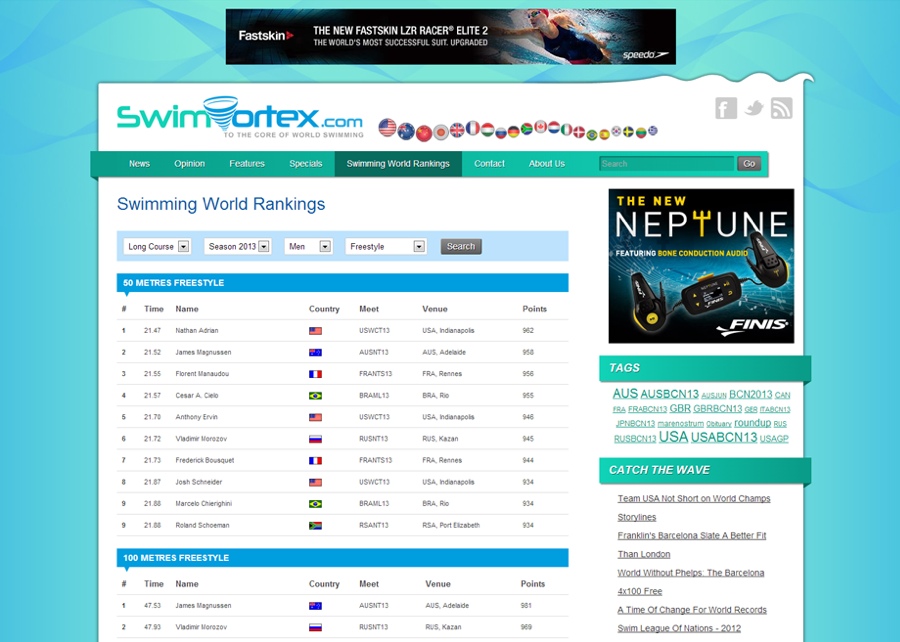900x642 pixels.
Task: Select the China flag ball
Action: click(424, 134)
